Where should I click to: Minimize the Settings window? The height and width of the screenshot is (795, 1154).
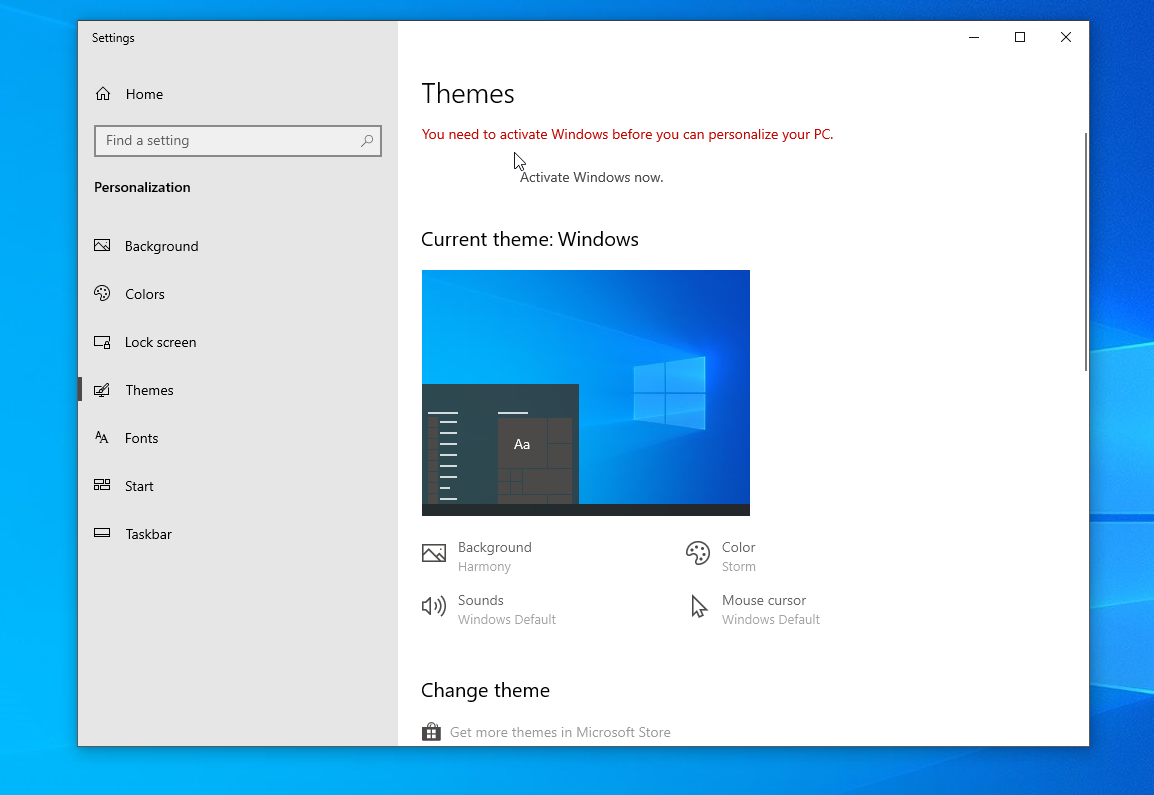click(974, 37)
